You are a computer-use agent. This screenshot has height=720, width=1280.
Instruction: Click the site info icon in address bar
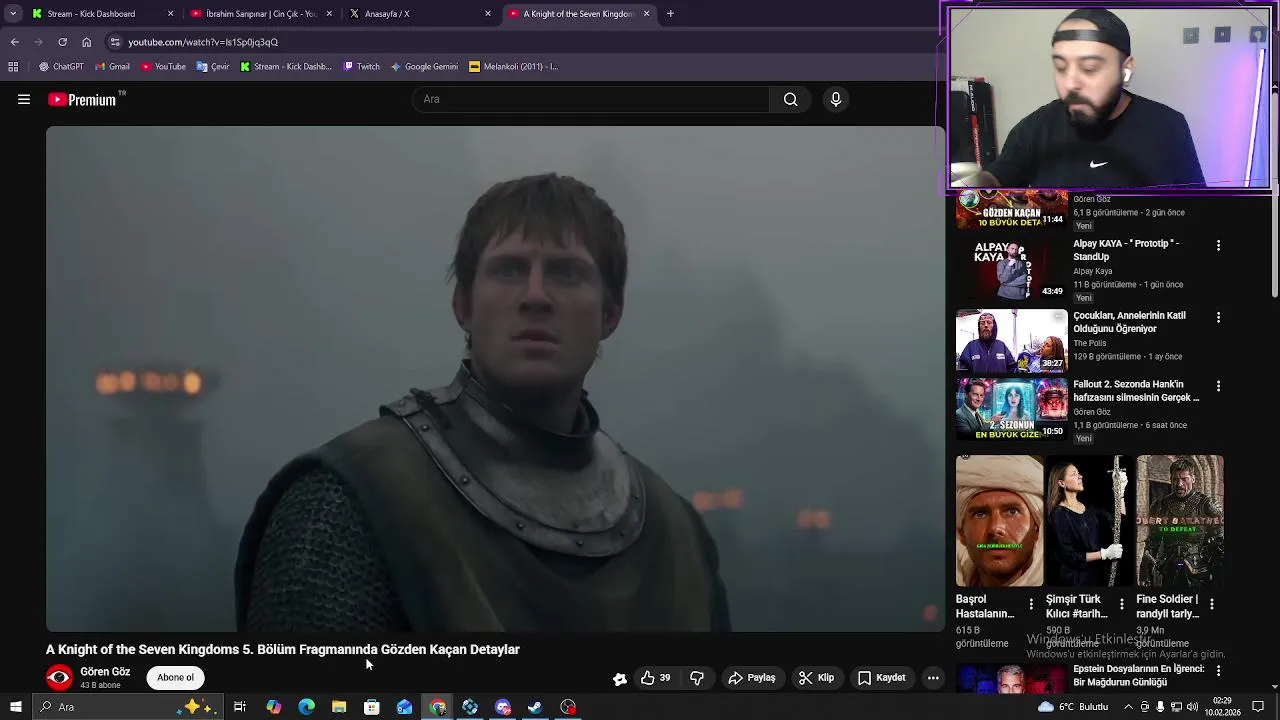click(x=115, y=42)
